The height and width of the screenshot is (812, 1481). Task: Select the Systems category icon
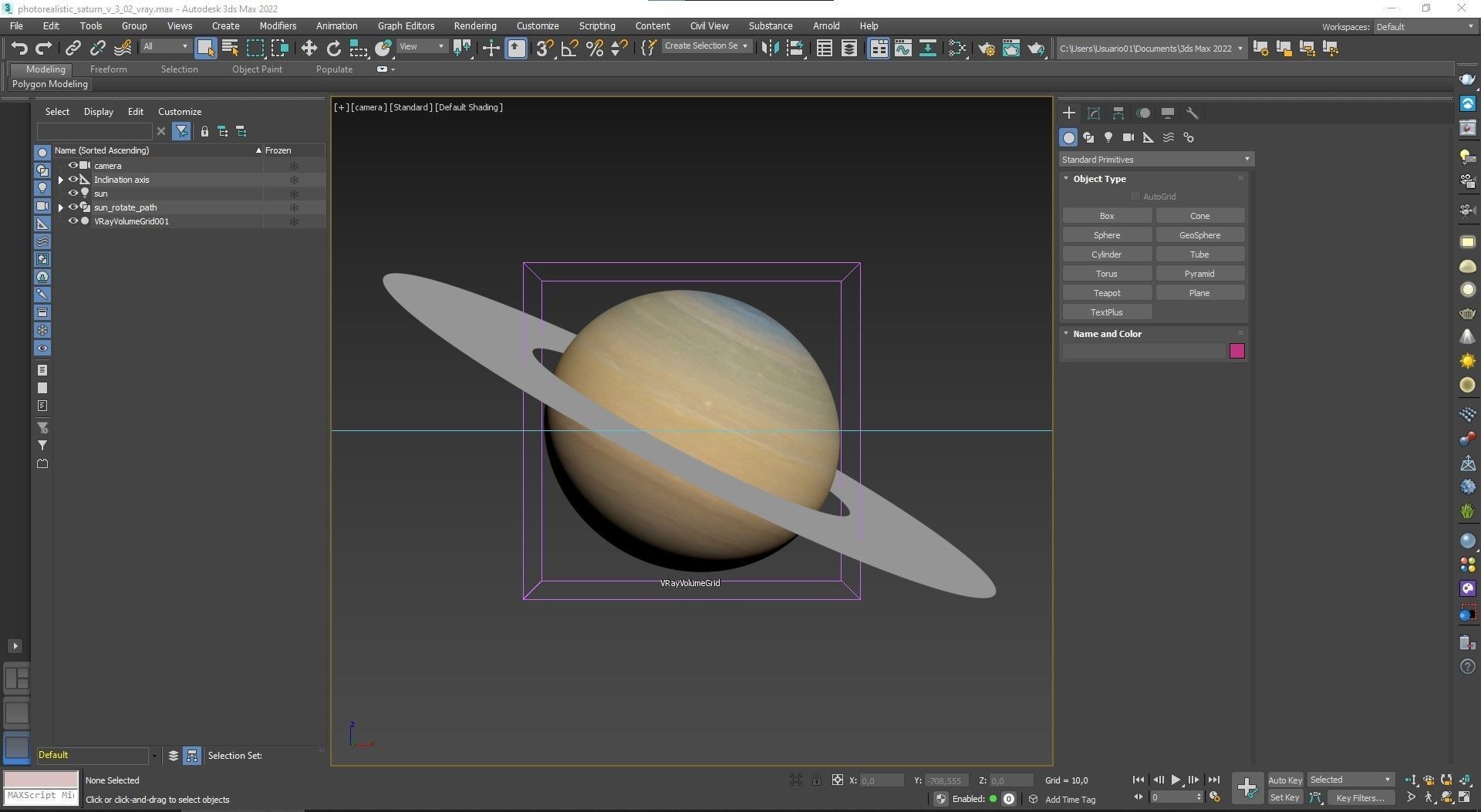[x=1189, y=137]
